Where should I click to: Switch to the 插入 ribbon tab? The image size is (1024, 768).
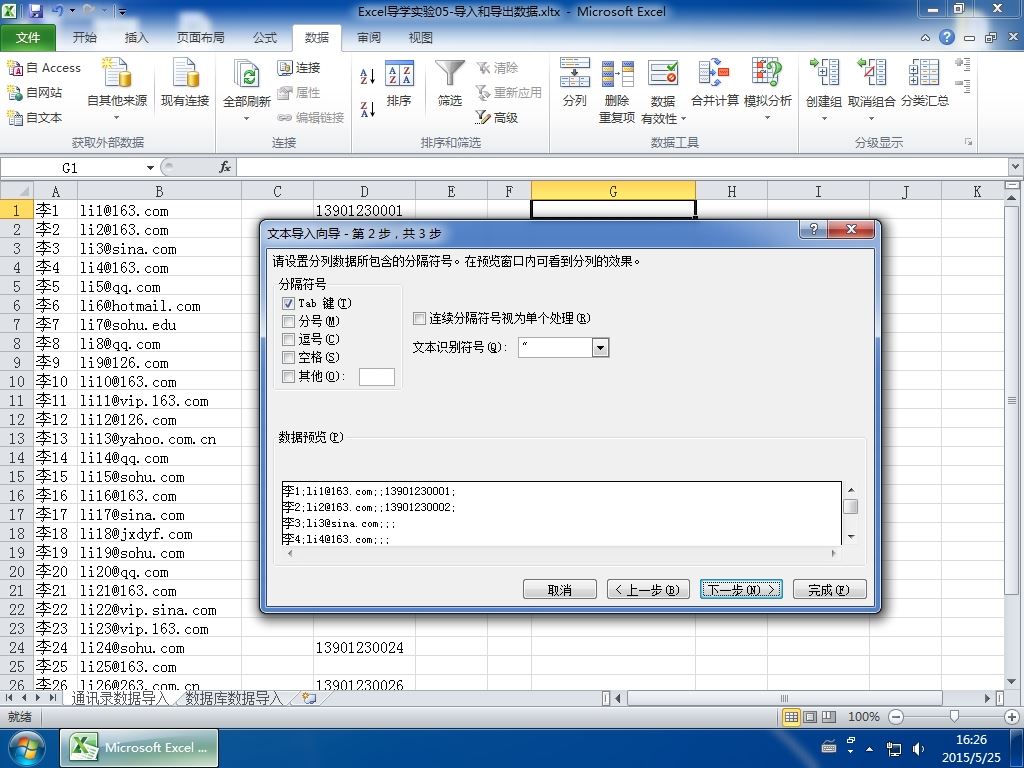[136, 38]
